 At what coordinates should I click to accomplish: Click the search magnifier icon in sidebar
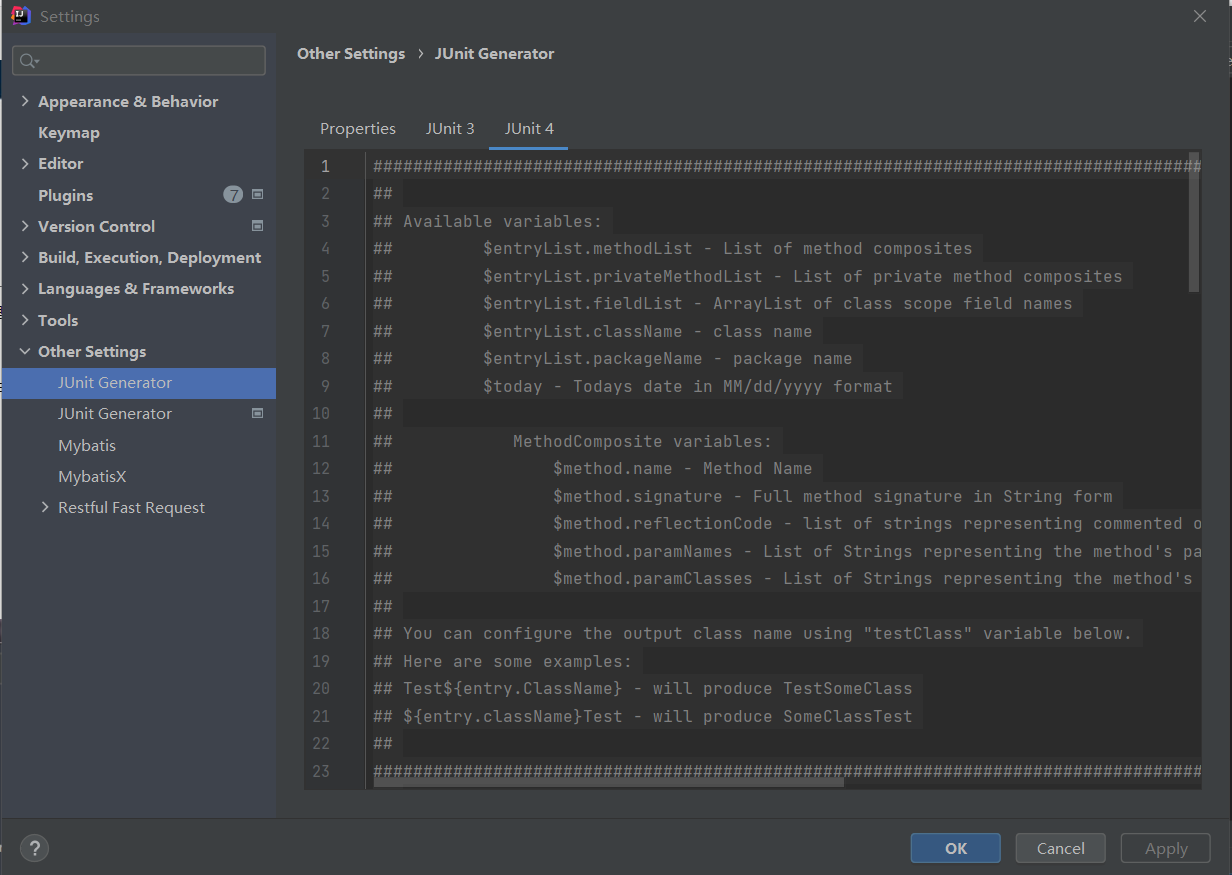coord(28,61)
